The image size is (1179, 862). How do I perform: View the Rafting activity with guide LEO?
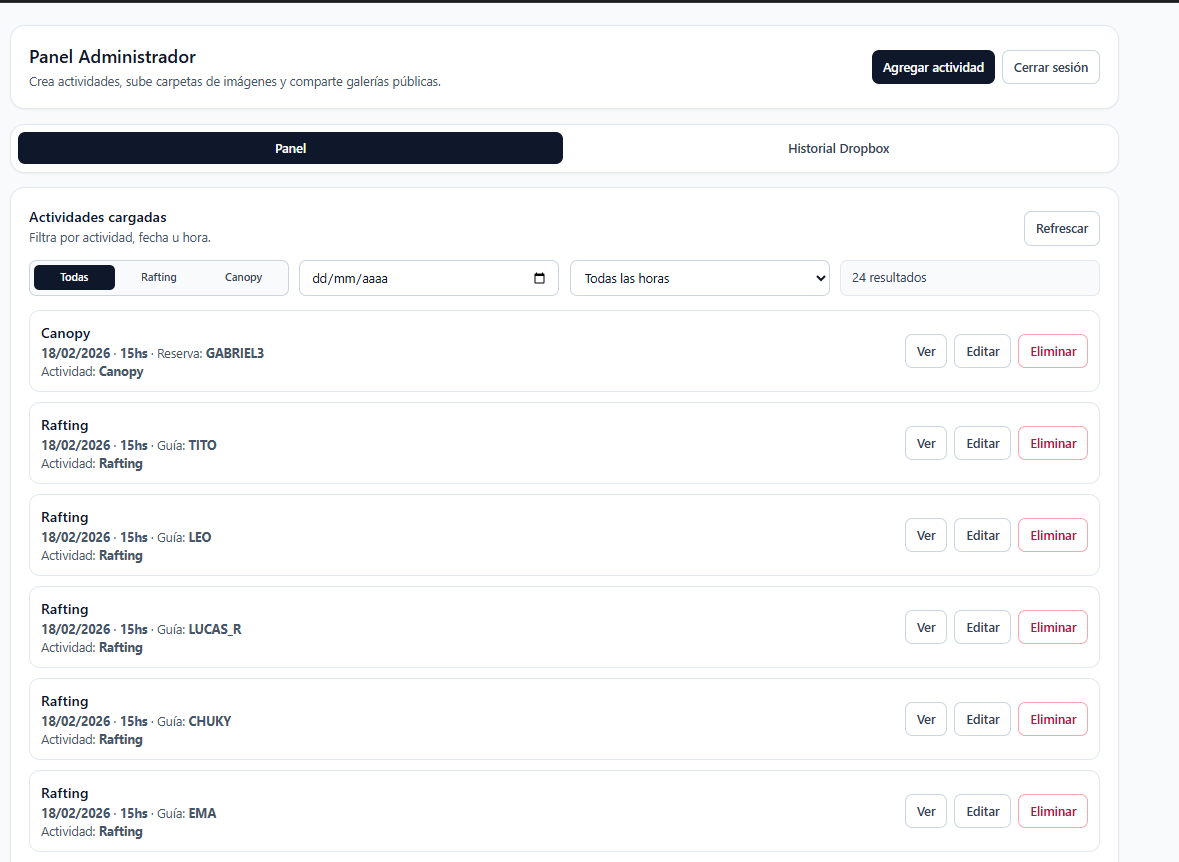(926, 536)
